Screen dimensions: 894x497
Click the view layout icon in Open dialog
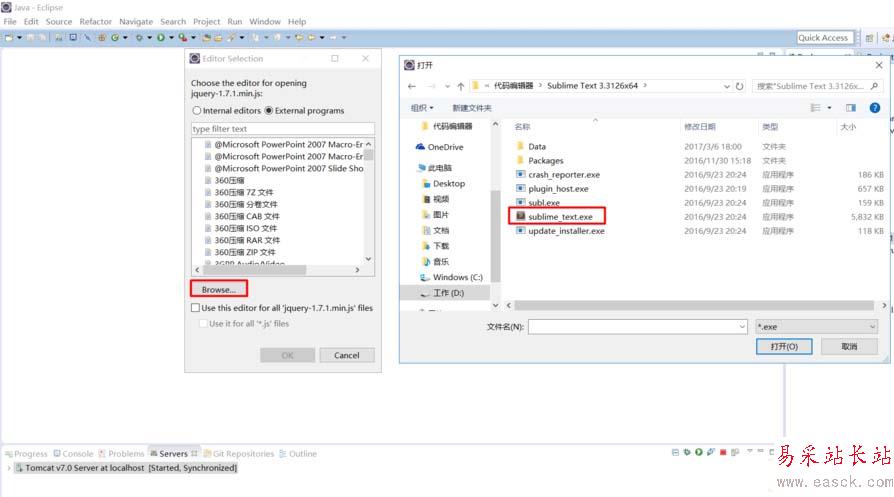[x=816, y=108]
